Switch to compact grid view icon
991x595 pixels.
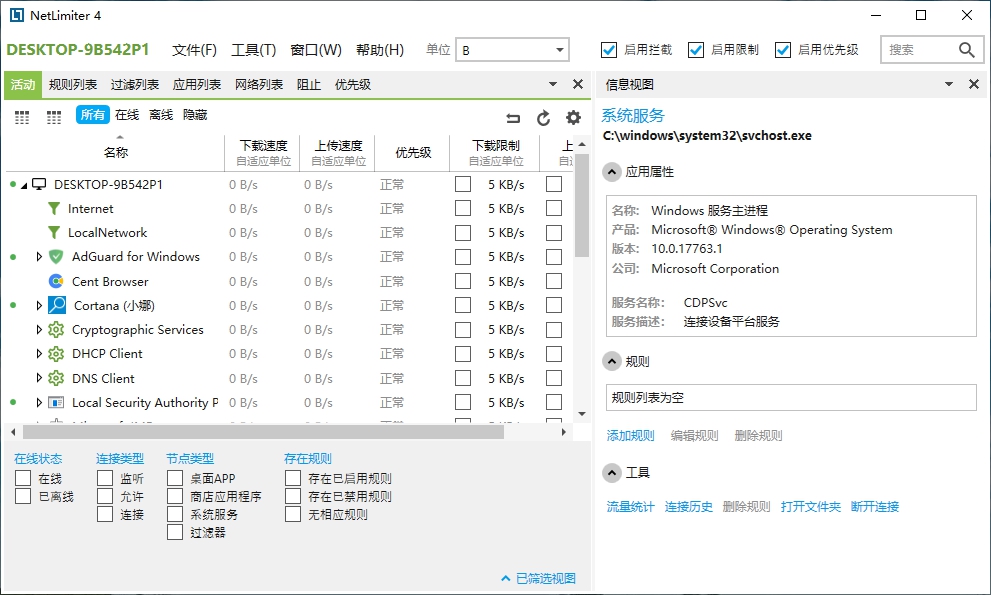pyautogui.click(x=22, y=117)
